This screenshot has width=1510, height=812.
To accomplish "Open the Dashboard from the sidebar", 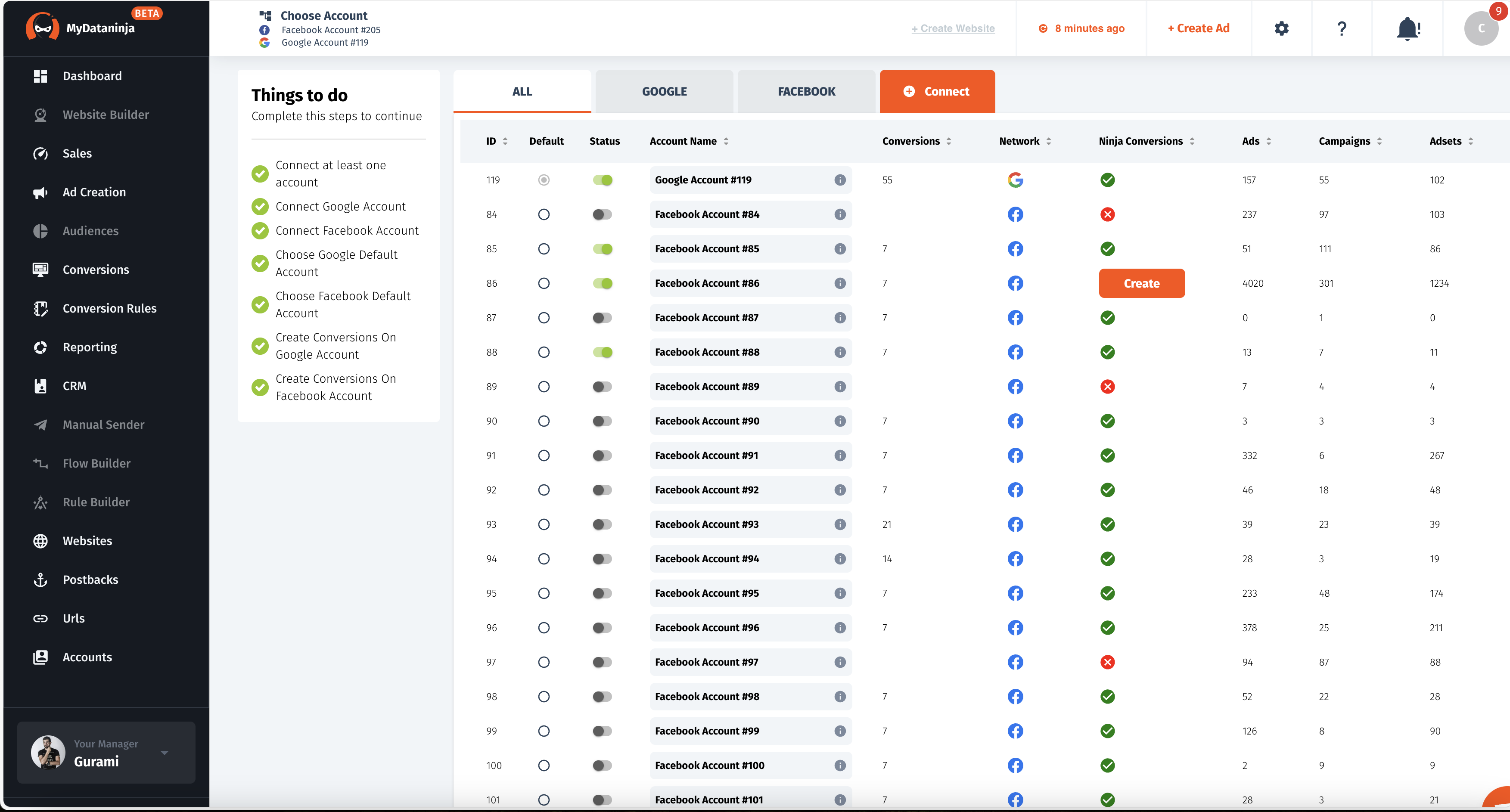I will pos(92,76).
